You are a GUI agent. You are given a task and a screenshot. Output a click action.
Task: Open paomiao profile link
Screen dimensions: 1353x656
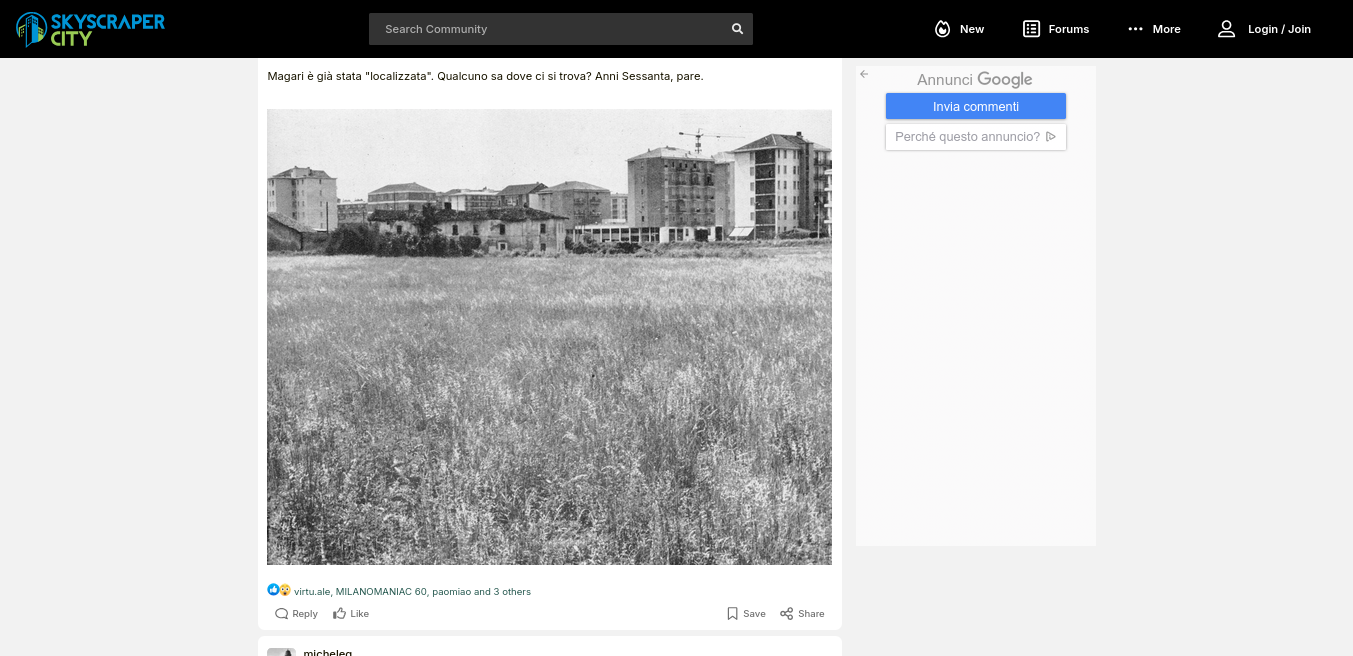point(451,592)
